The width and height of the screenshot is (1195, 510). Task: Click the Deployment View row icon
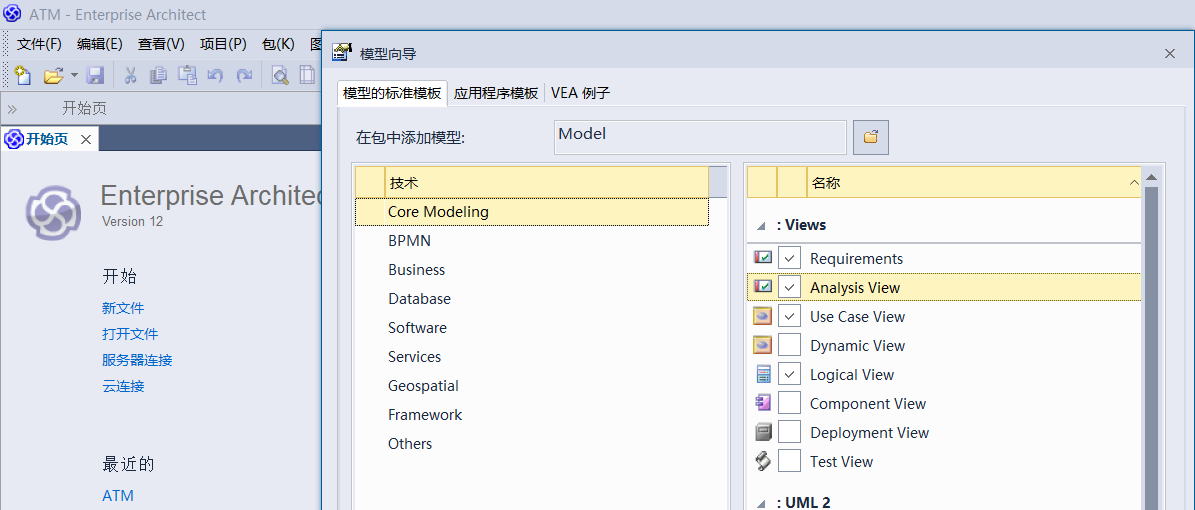coord(764,432)
